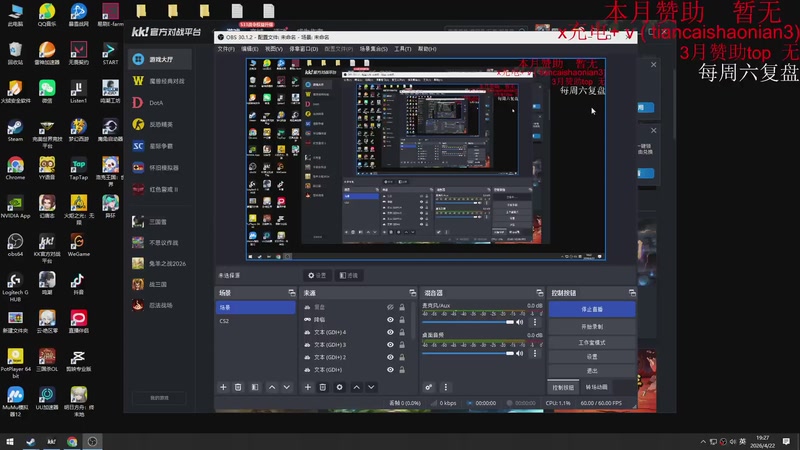Add a new source with the plus icon in 来源 panel
Image resolution: width=800 pixels, height=450 pixels.
pos(308,387)
